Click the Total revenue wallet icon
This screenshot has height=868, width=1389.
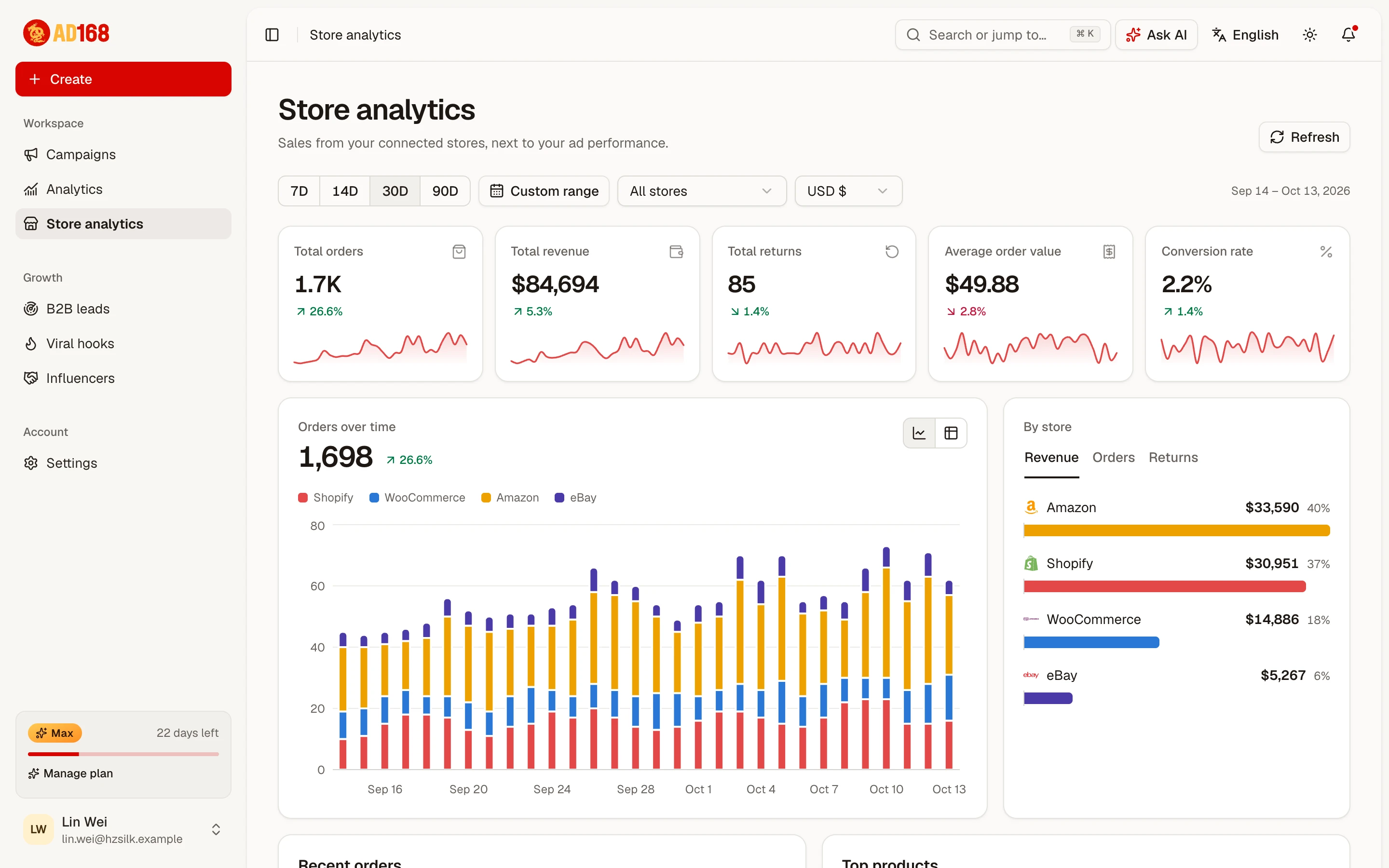(676, 251)
